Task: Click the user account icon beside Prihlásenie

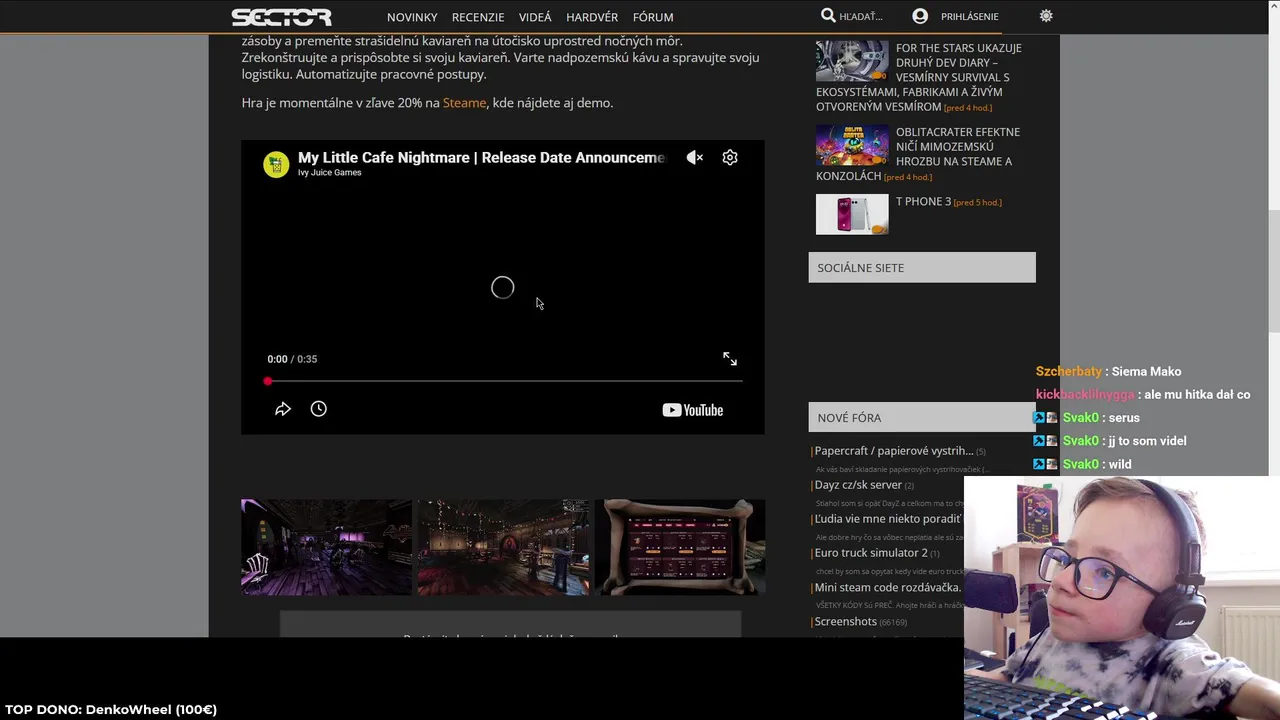Action: click(920, 16)
